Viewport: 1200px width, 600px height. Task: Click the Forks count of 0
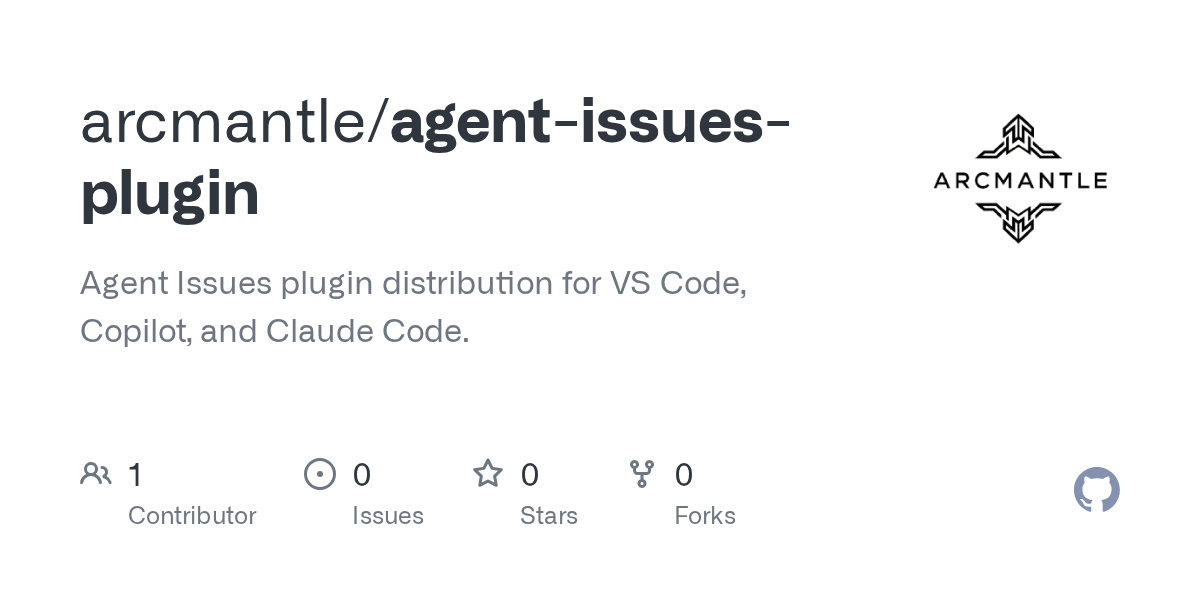tap(683, 474)
